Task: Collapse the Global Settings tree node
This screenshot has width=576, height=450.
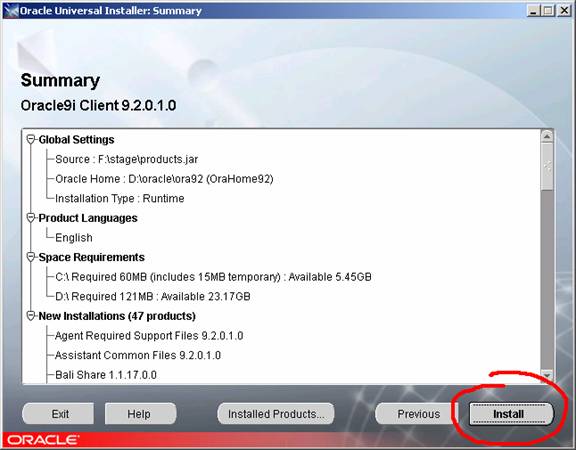Action: point(31,139)
